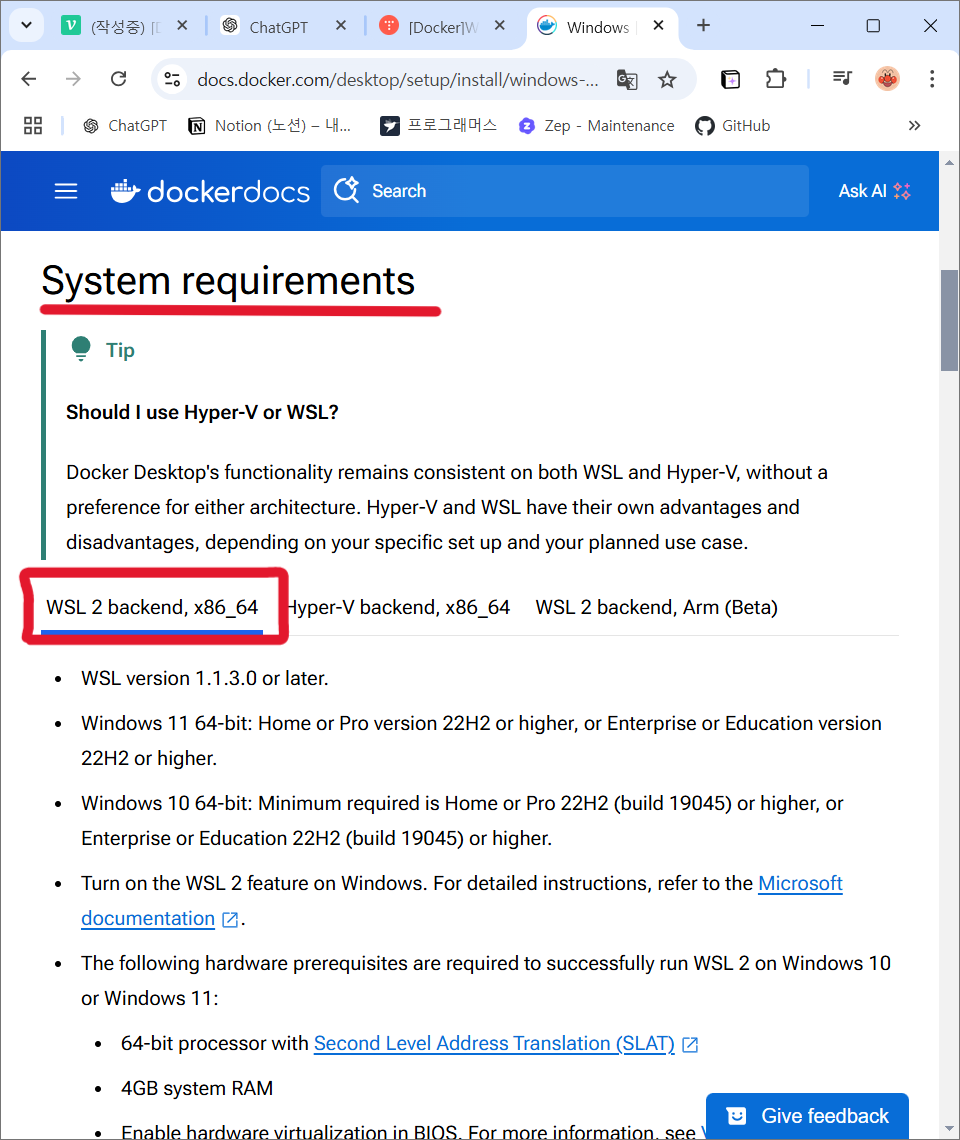Open the Extensions puzzle menu

click(x=775, y=79)
